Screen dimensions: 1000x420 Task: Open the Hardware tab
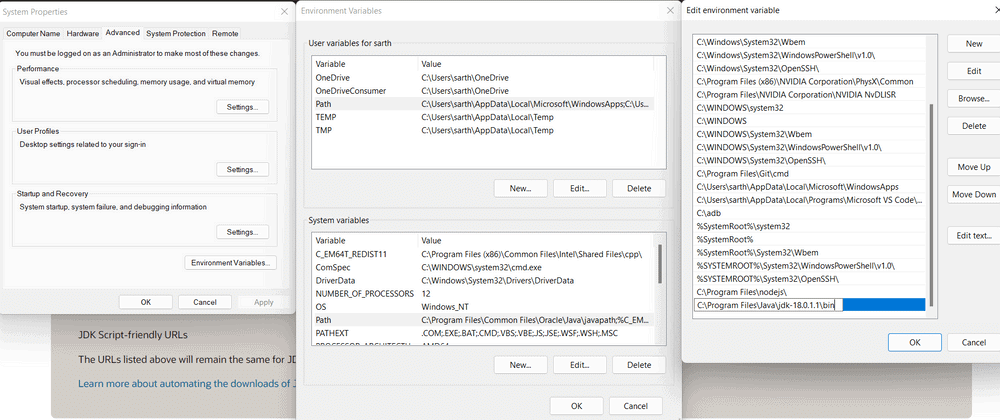83,33
